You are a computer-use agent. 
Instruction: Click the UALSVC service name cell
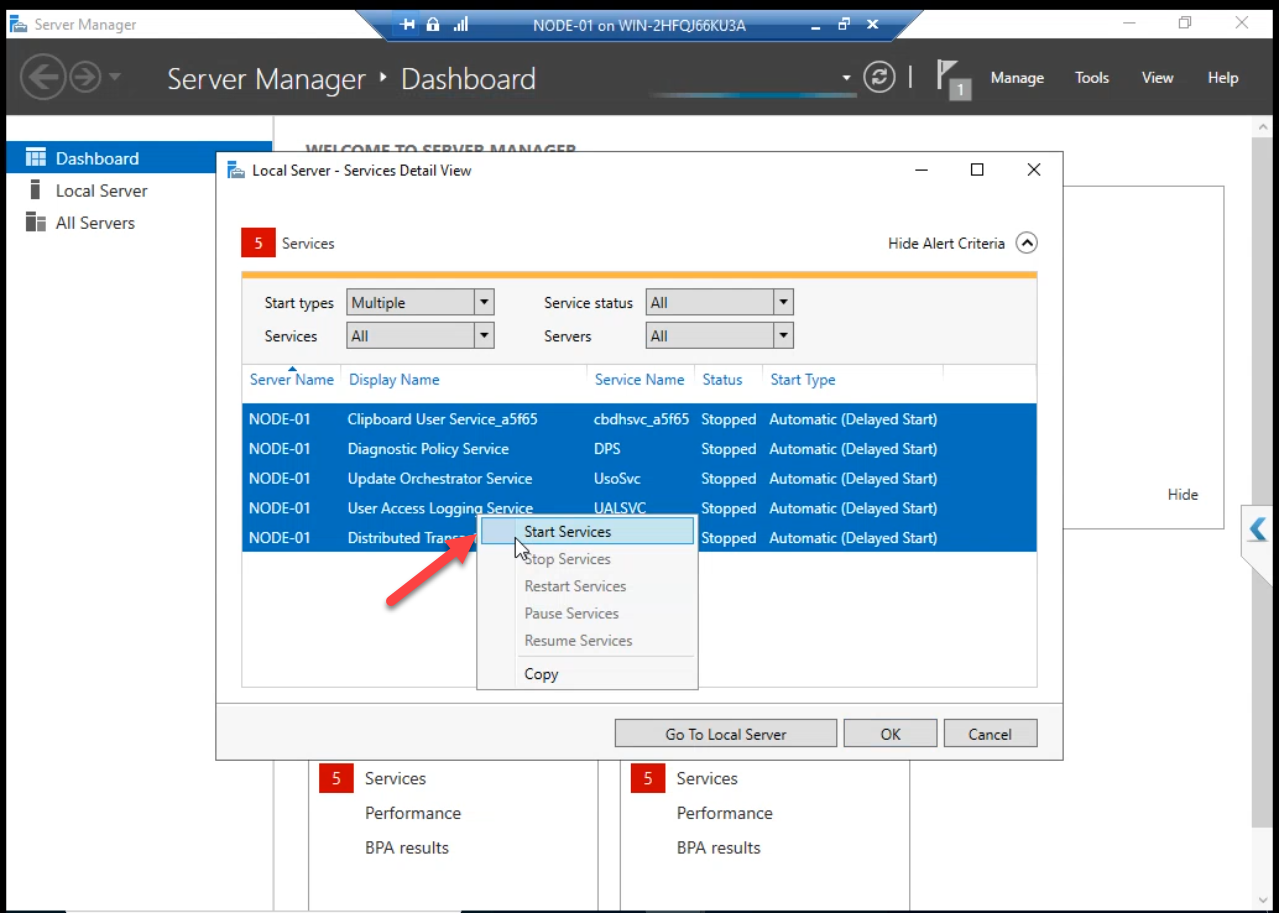(x=619, y=508)
